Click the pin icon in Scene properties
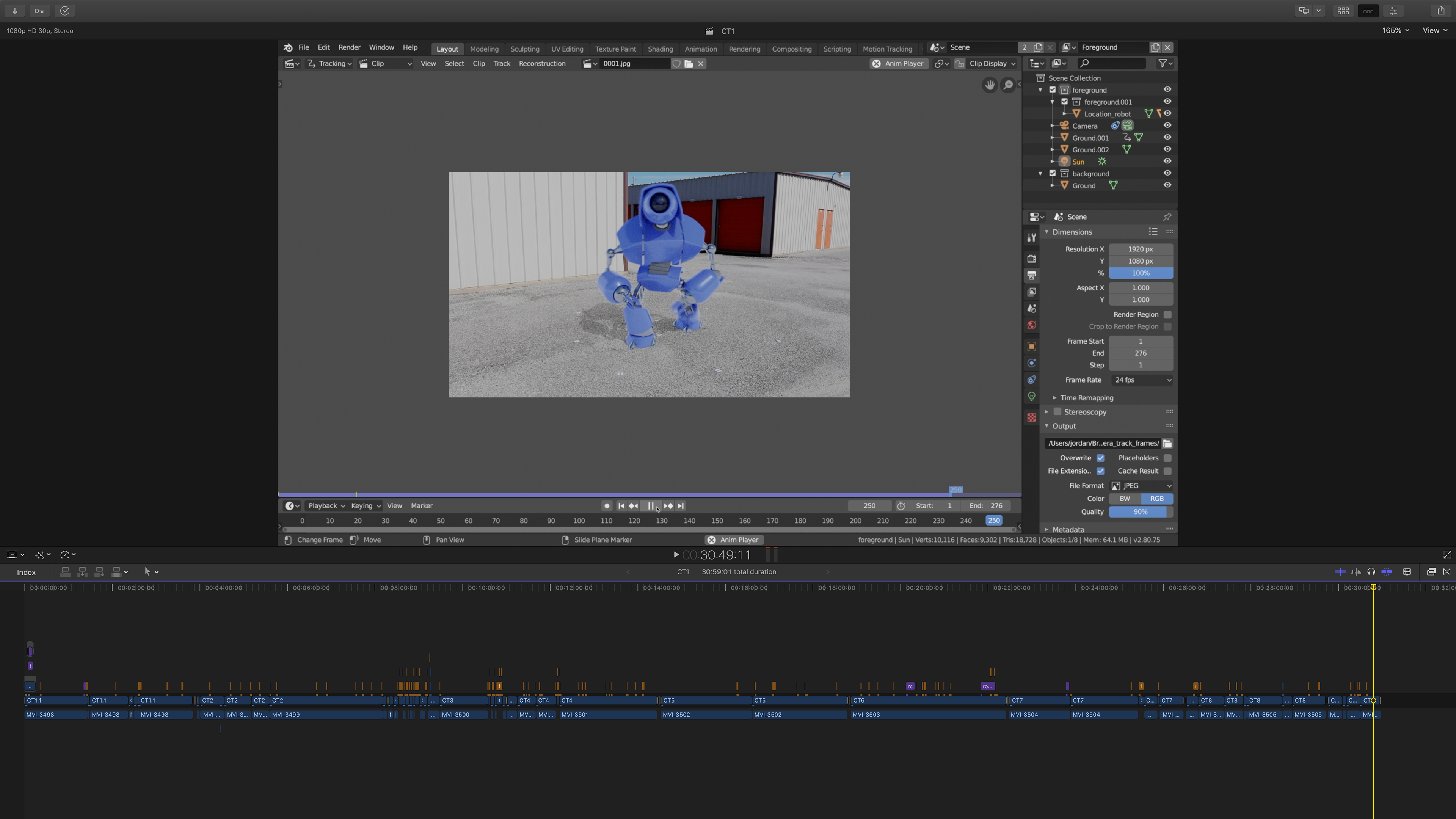Image resolution: width=1456 pixels, height=819 pixels. coord(1167,217)
